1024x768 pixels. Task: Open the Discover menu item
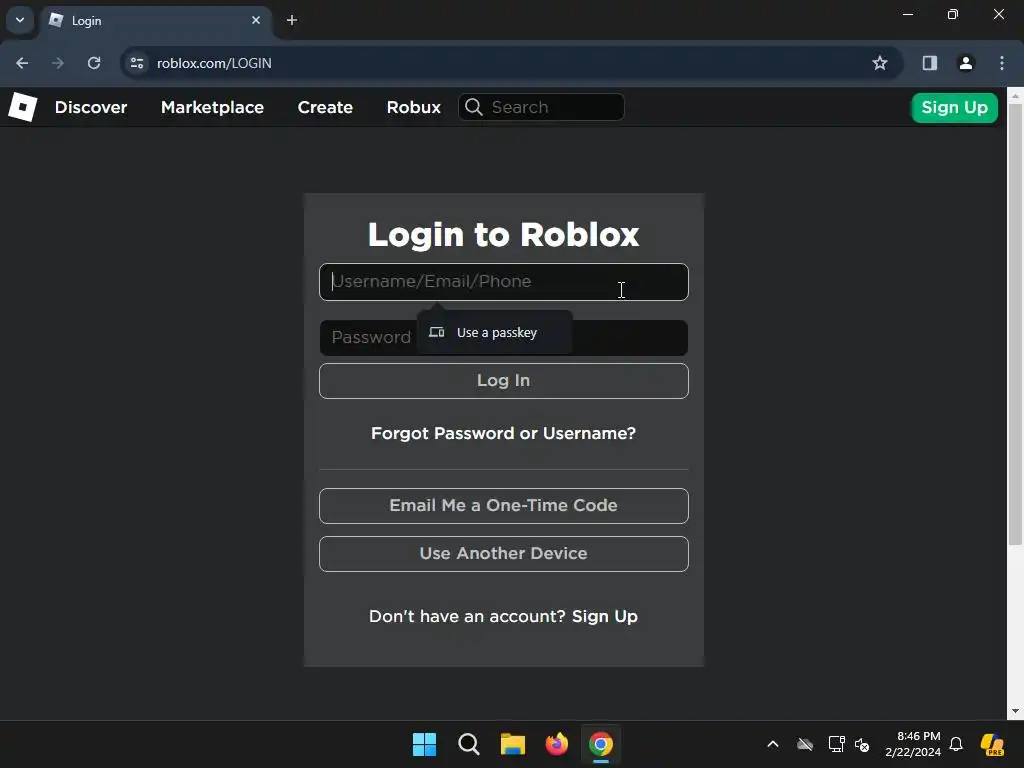(91, 107)
